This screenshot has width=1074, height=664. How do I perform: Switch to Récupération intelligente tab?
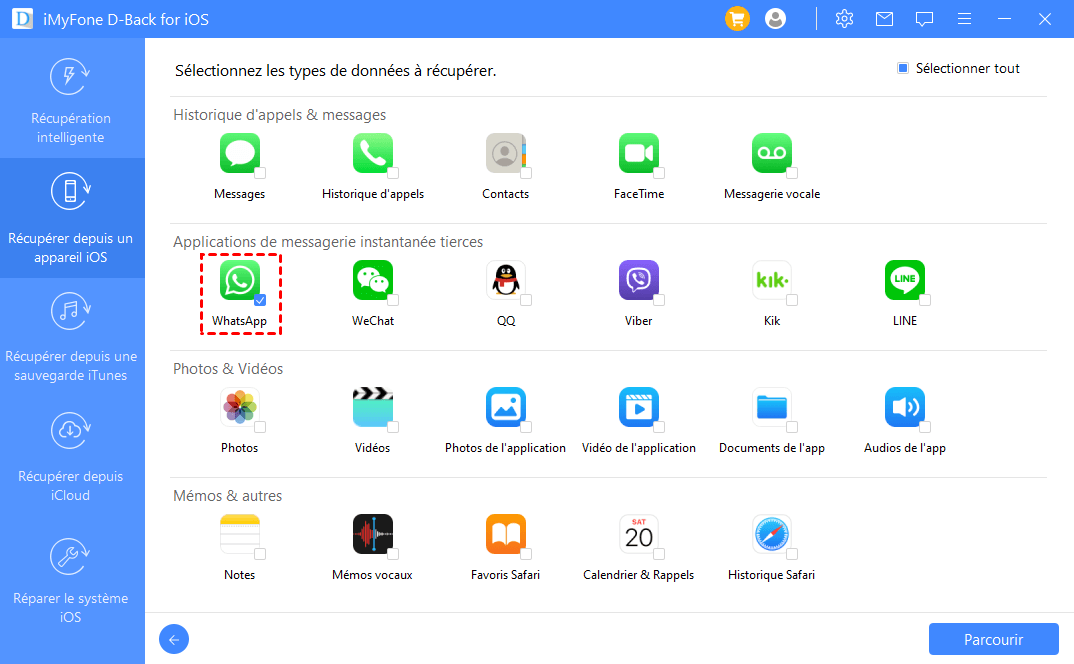72,102
